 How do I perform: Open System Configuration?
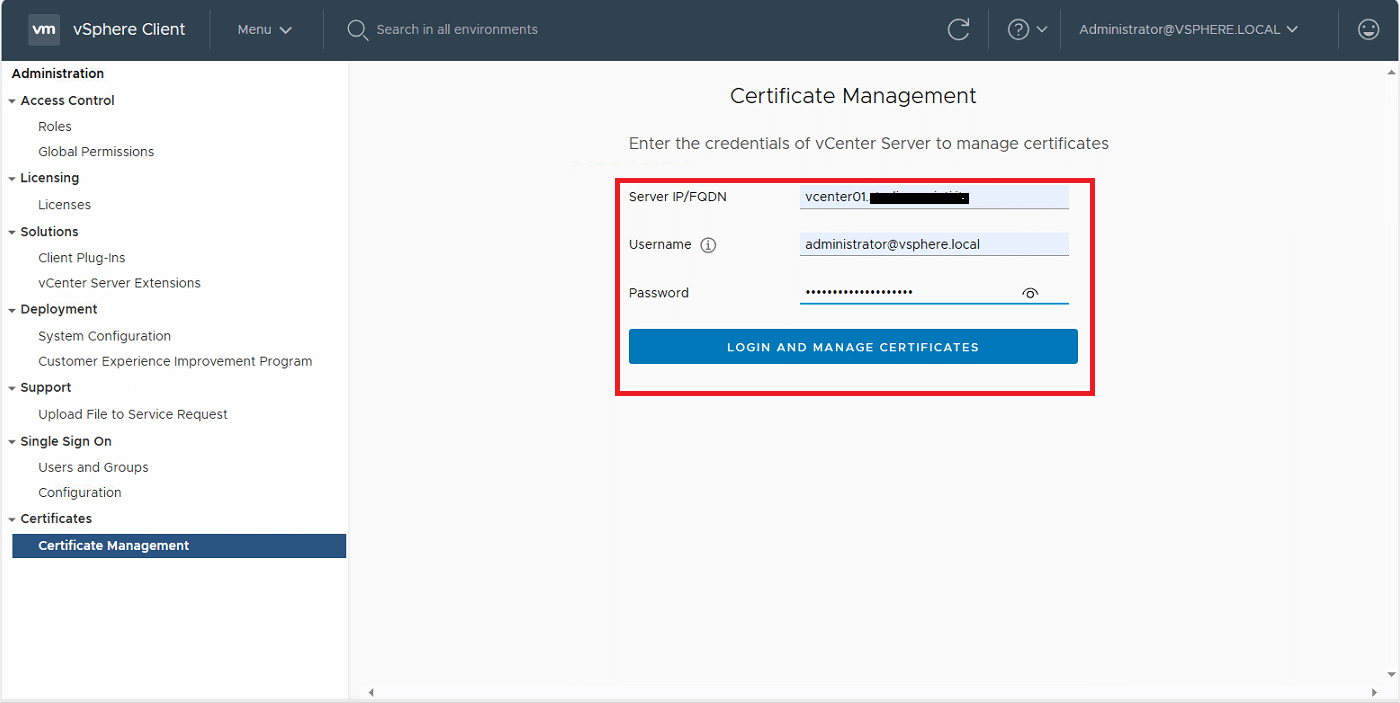(104, 336)
